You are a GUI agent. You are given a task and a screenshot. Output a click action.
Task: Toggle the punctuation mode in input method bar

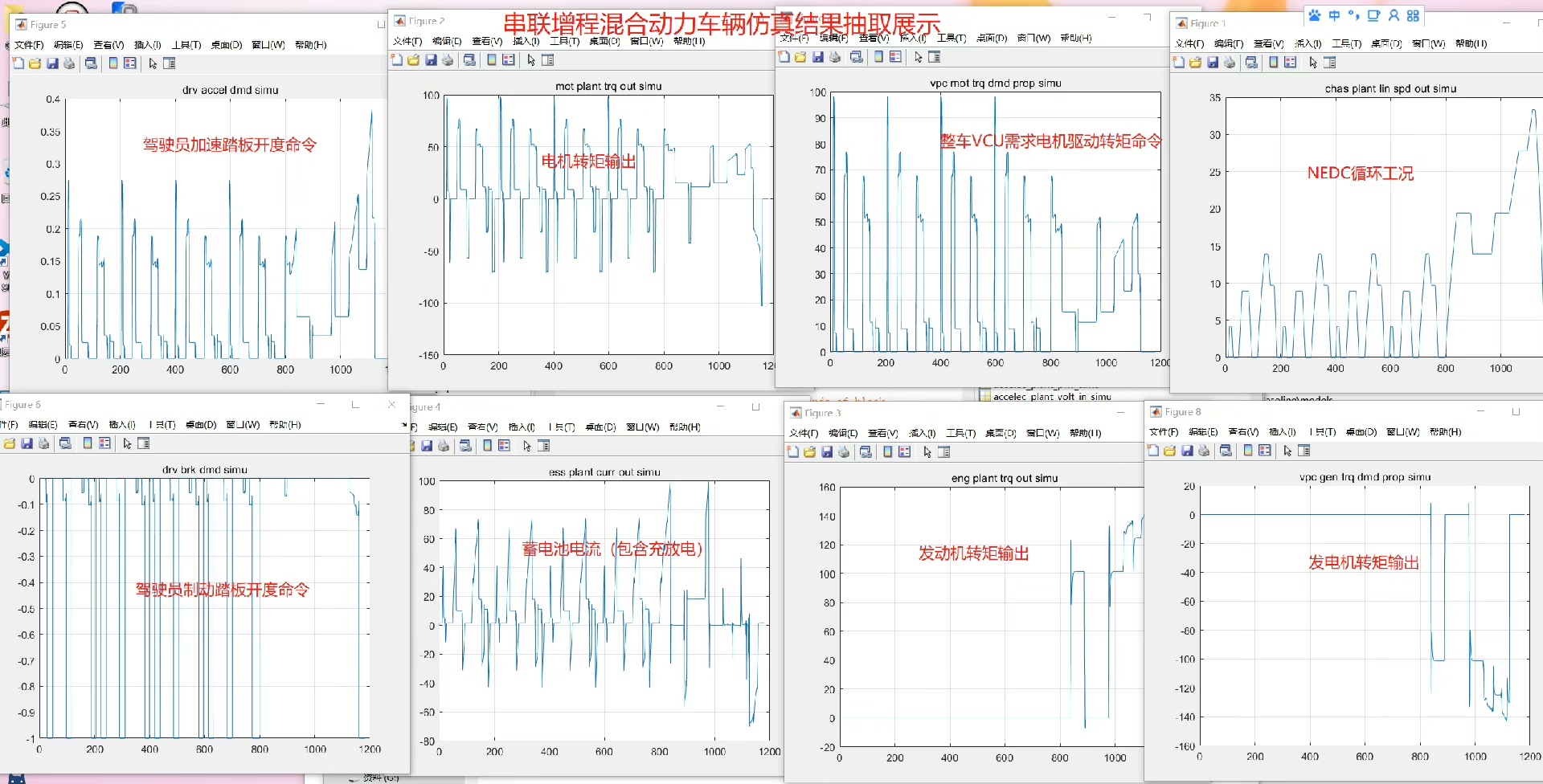pos(1353,15)
